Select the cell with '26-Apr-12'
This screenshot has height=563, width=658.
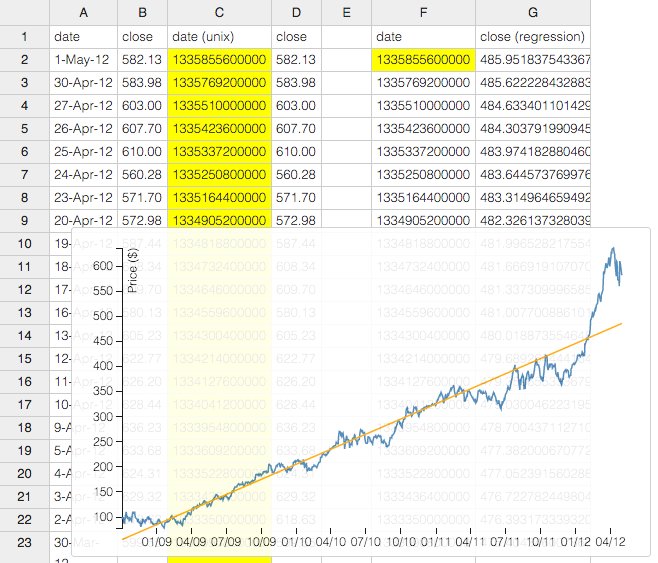pyautogui.click(x=84, y=129)
